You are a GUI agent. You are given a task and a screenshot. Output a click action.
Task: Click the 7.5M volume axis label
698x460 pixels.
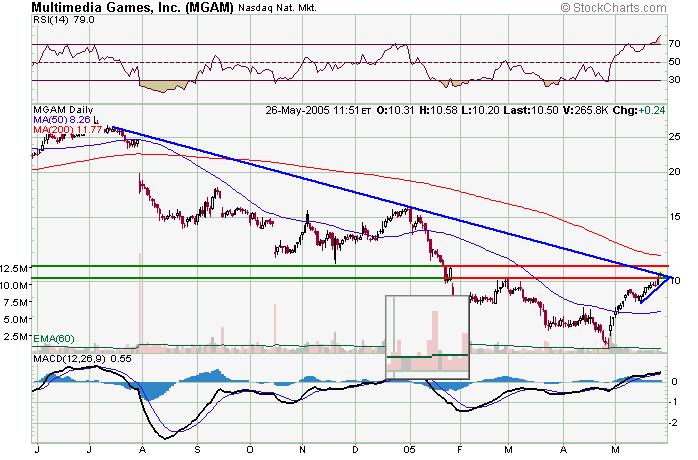[17, 302]
